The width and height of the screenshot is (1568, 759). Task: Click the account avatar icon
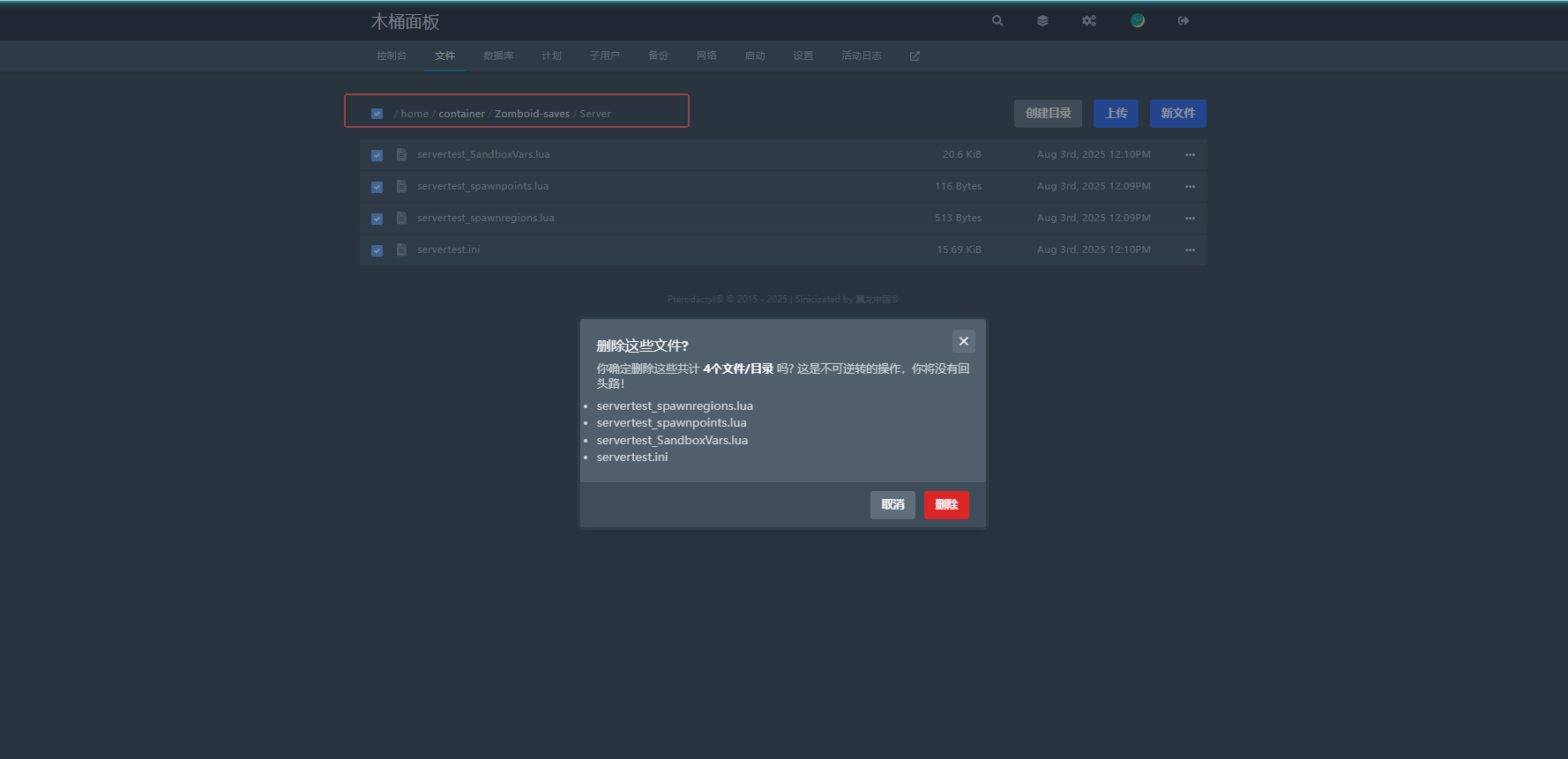click(1138, 21)
